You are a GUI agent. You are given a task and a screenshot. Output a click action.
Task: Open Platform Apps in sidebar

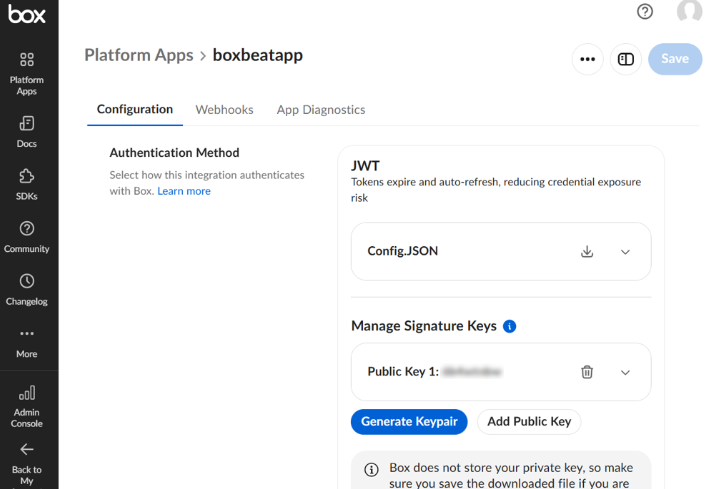pos(27,73)
